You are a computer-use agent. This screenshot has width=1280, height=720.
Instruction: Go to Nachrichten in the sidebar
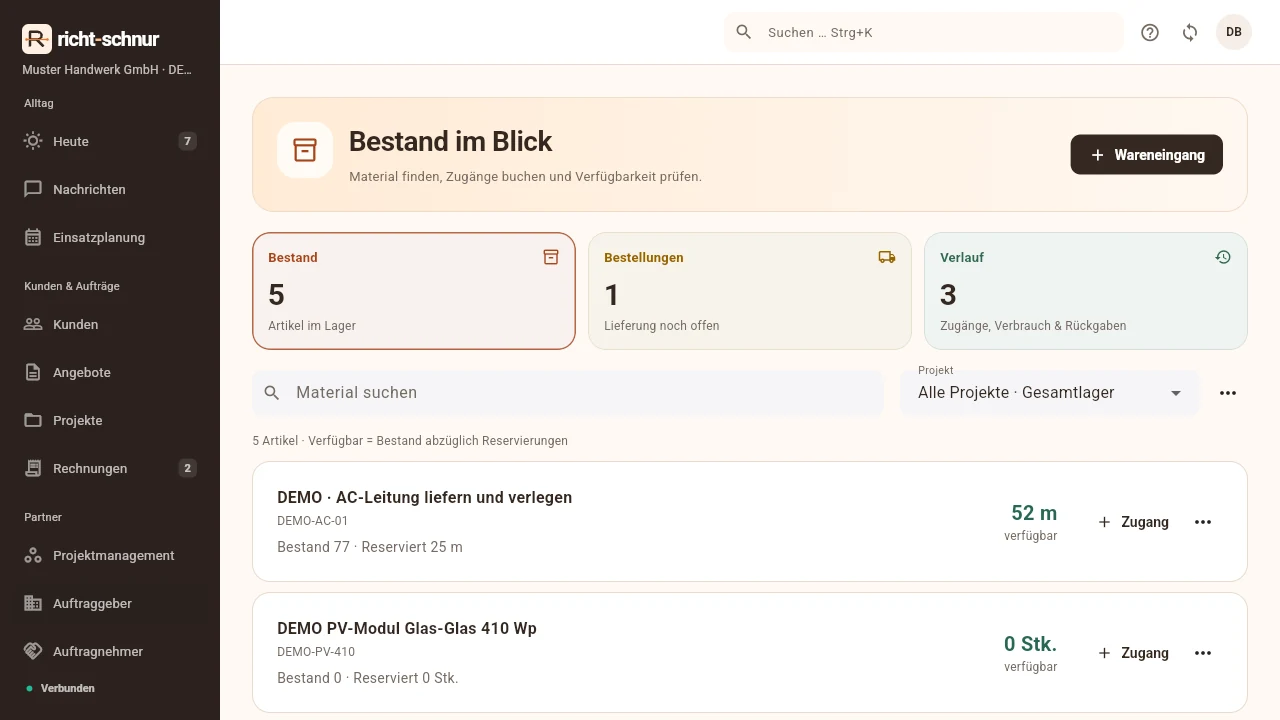110,189
